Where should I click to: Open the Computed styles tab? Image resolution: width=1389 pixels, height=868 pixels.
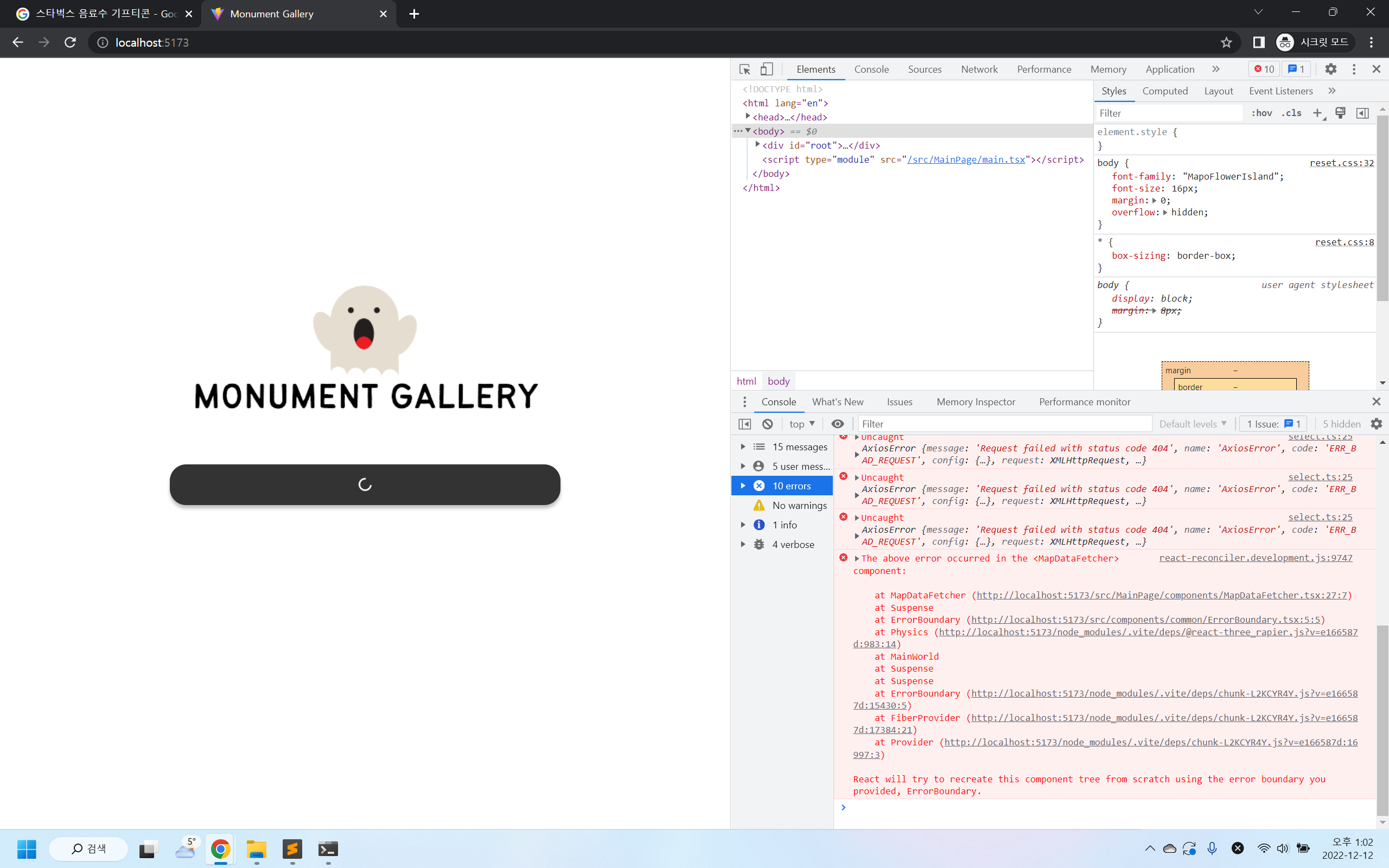1164,91
